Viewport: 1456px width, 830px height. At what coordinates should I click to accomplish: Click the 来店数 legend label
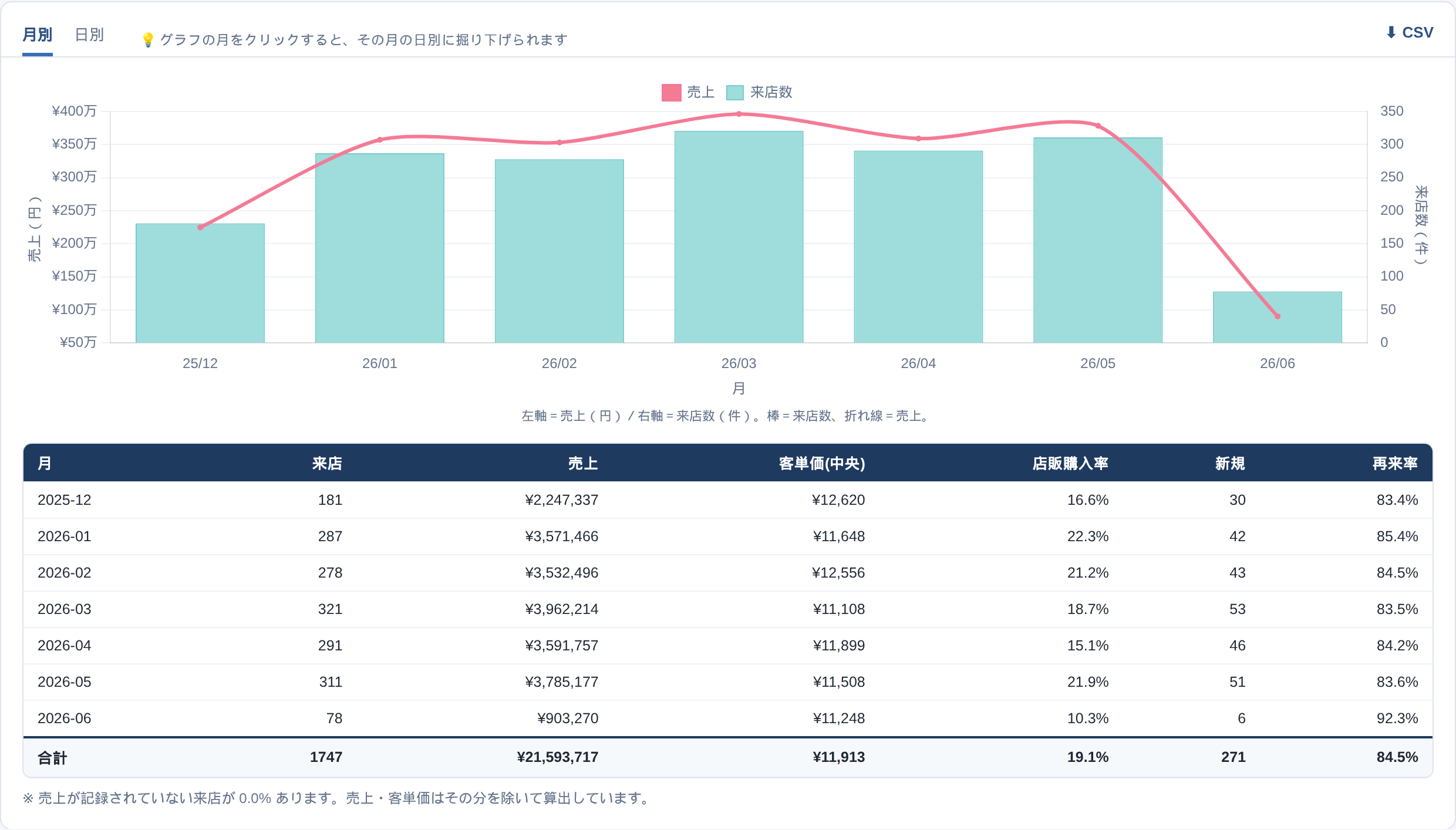pyautogui.click(x=771, y=92)
